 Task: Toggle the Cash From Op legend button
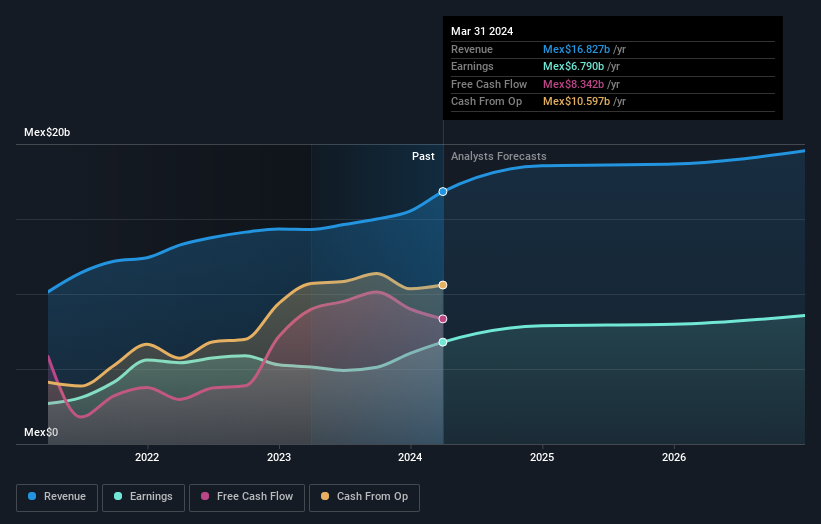click(x=364, y=497)
